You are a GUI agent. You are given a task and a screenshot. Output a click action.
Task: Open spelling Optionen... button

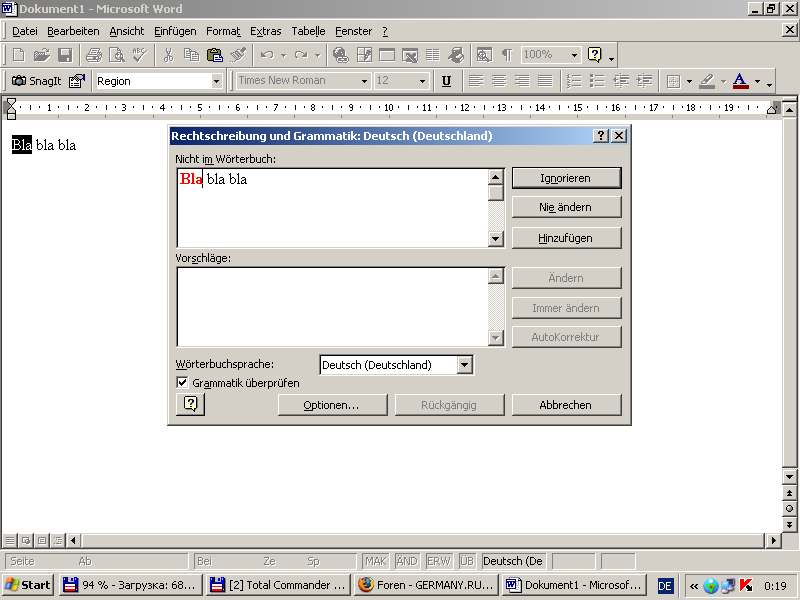tap(332, 405)
